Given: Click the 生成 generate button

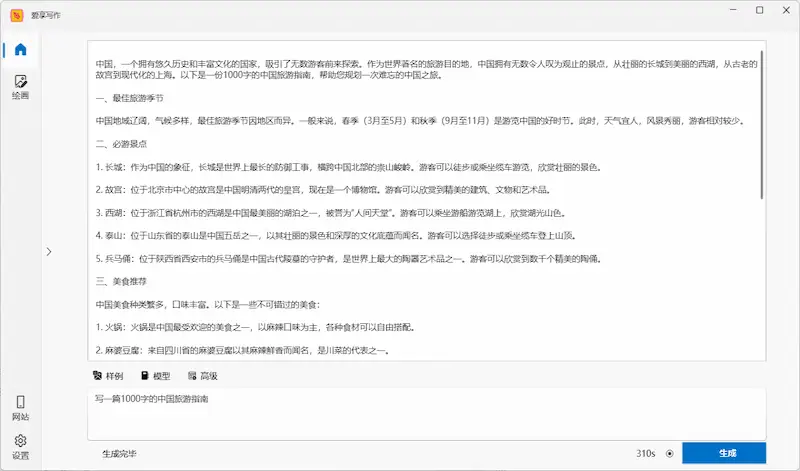Looking at the screenshot, I should tap(724, 453).
